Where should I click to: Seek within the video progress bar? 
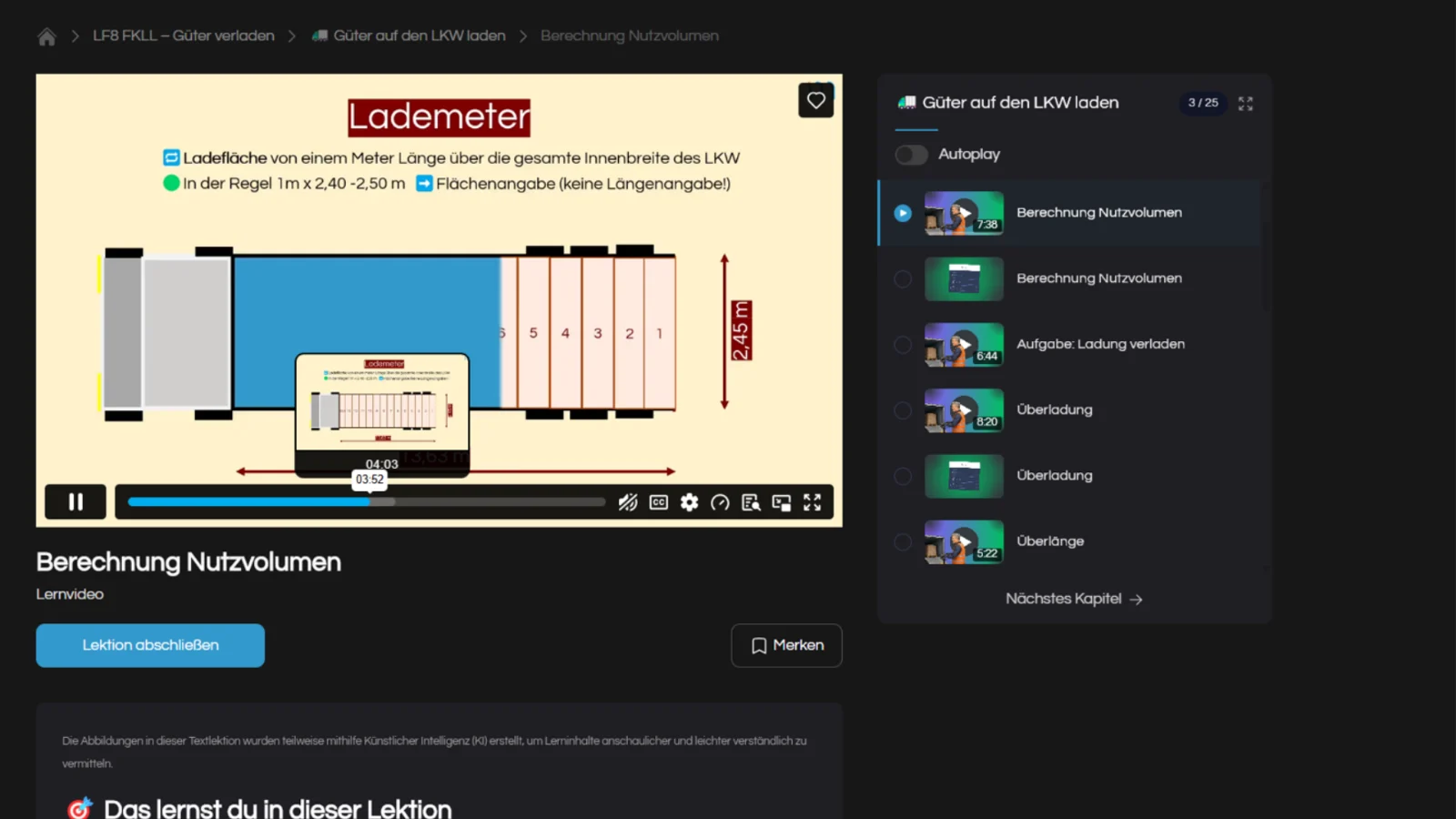(x=366, y=502)
